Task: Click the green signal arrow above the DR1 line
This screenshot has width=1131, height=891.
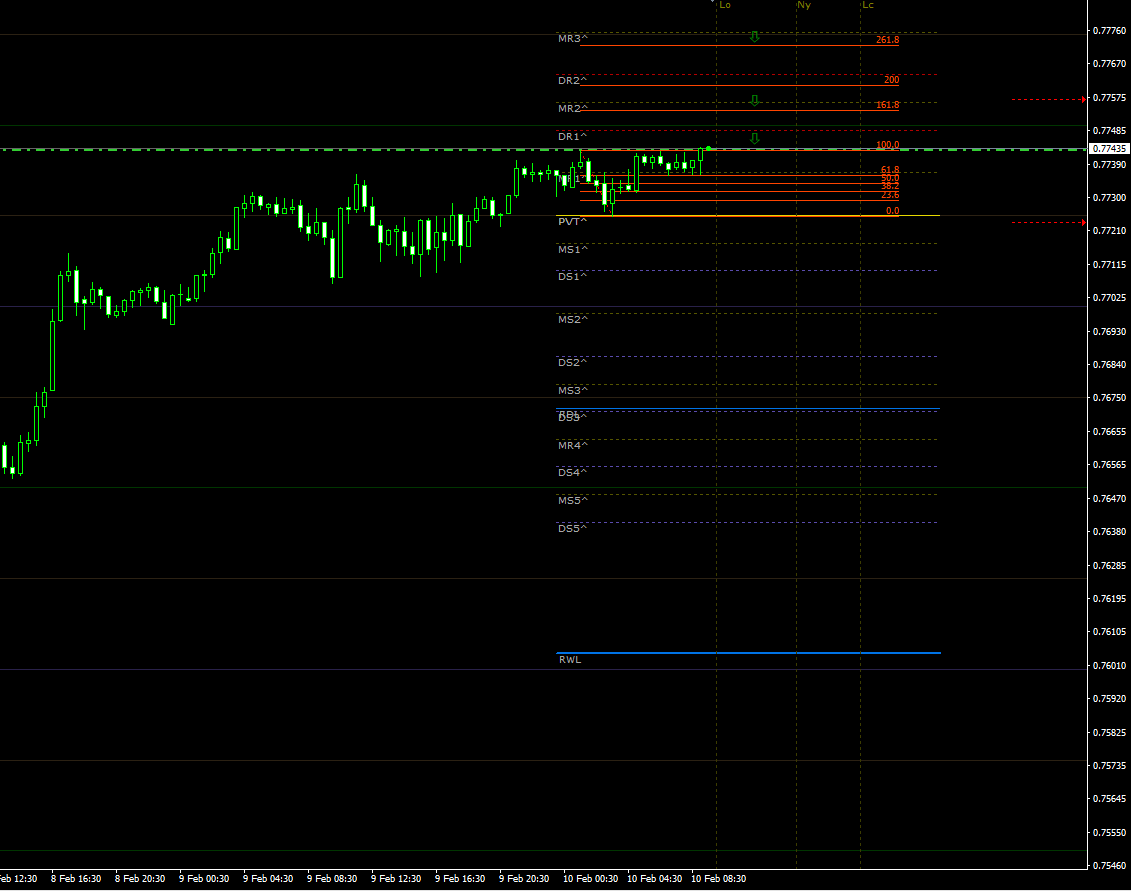Action: pyautogui.click(x=754, y=137)
